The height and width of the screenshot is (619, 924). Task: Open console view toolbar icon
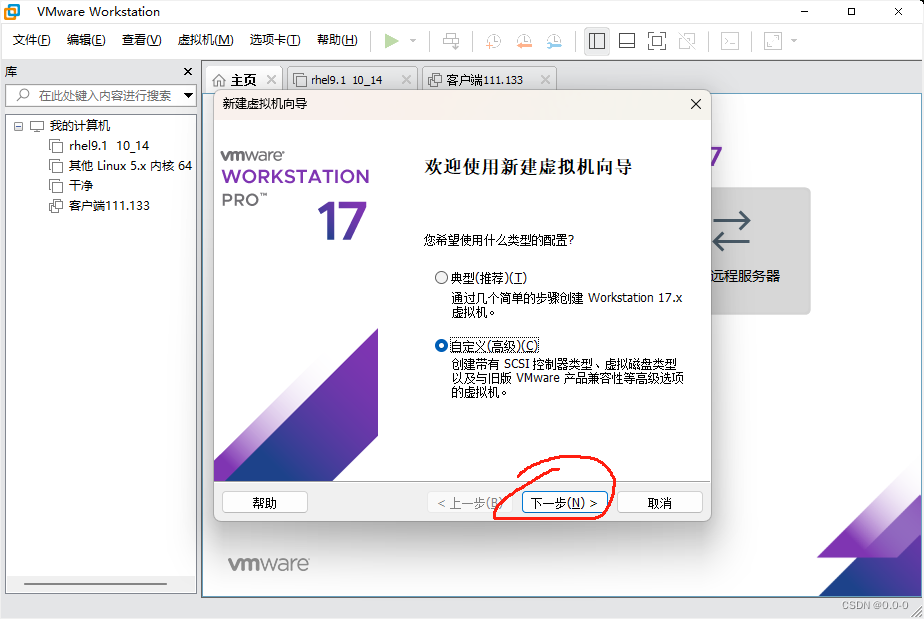click(x=730, y=41)
